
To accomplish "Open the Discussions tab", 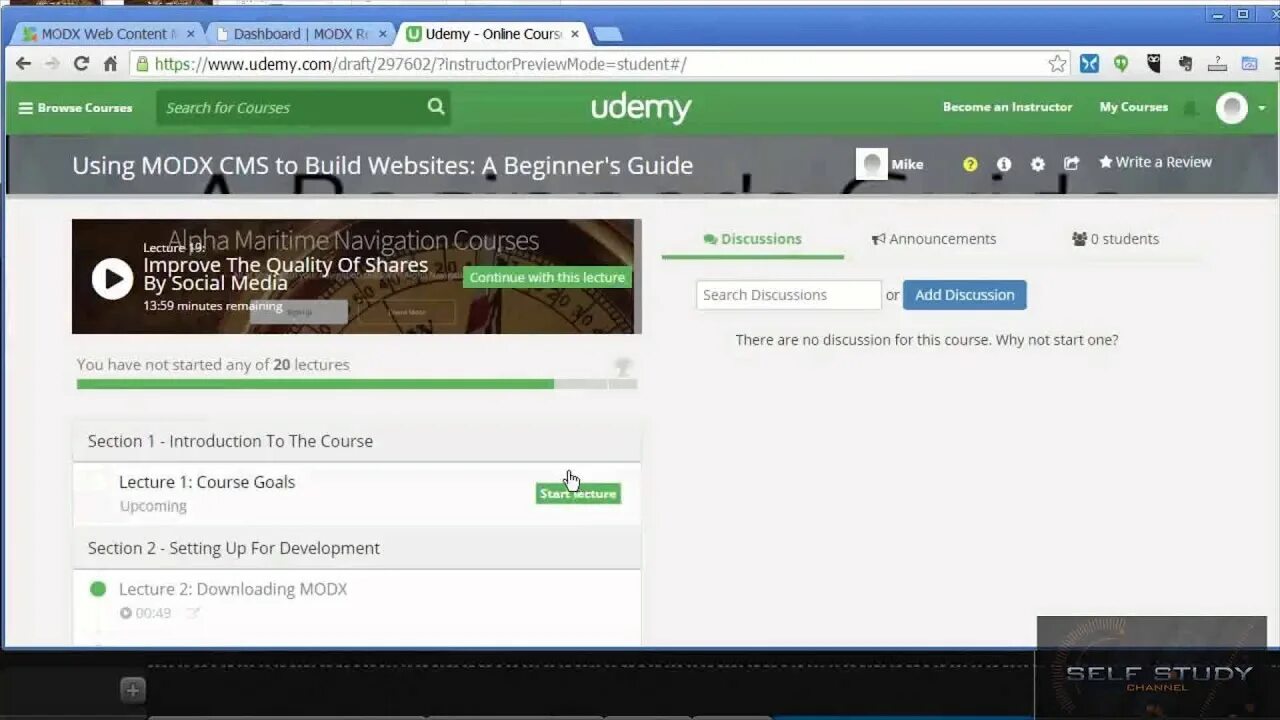I will click(x=753, y=239).
